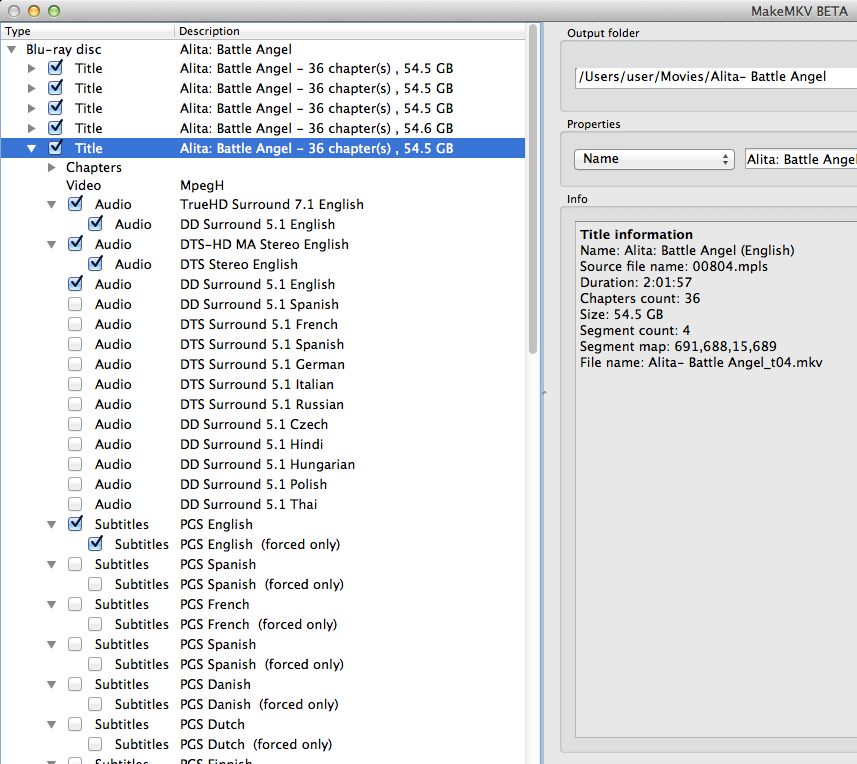Select the Video MpegH row
The width and height of the screenshot is (857, 764).
pyautogui.click(x=262, y=185)
